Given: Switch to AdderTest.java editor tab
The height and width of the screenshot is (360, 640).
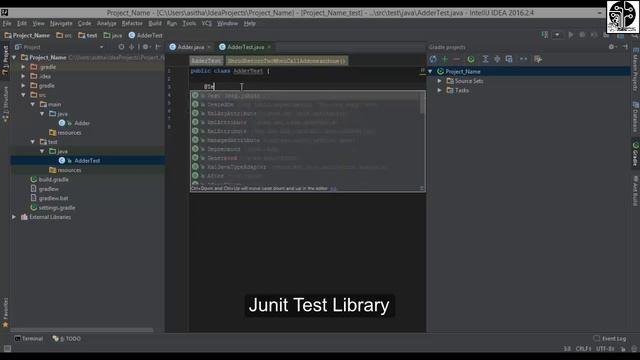Looking at the screenshot, I should pos(245,47).
